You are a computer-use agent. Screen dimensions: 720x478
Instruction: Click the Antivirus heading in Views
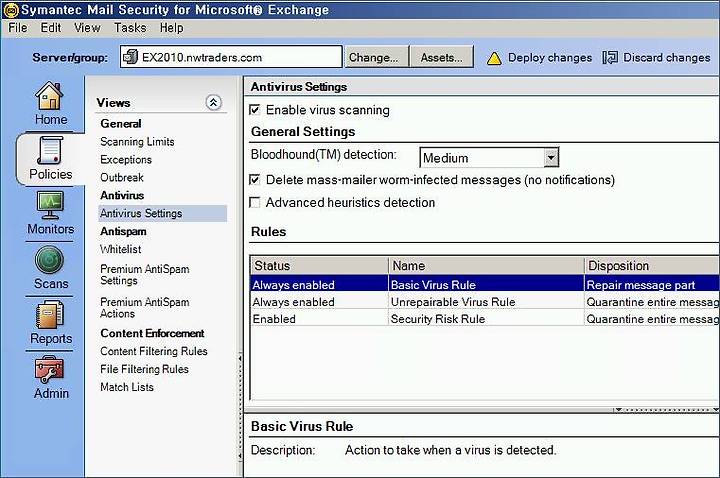122,196
